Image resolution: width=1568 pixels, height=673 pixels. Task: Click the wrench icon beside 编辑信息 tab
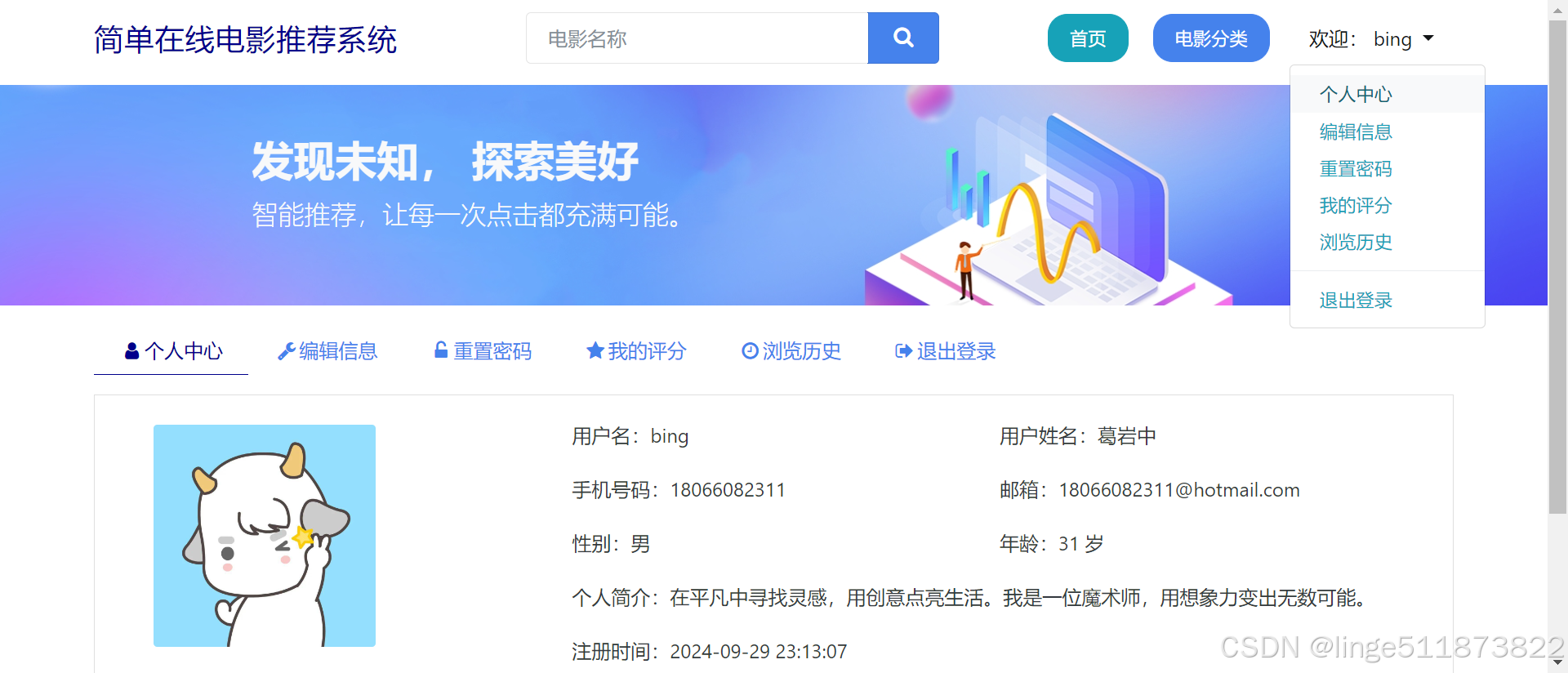pos(286,351)
